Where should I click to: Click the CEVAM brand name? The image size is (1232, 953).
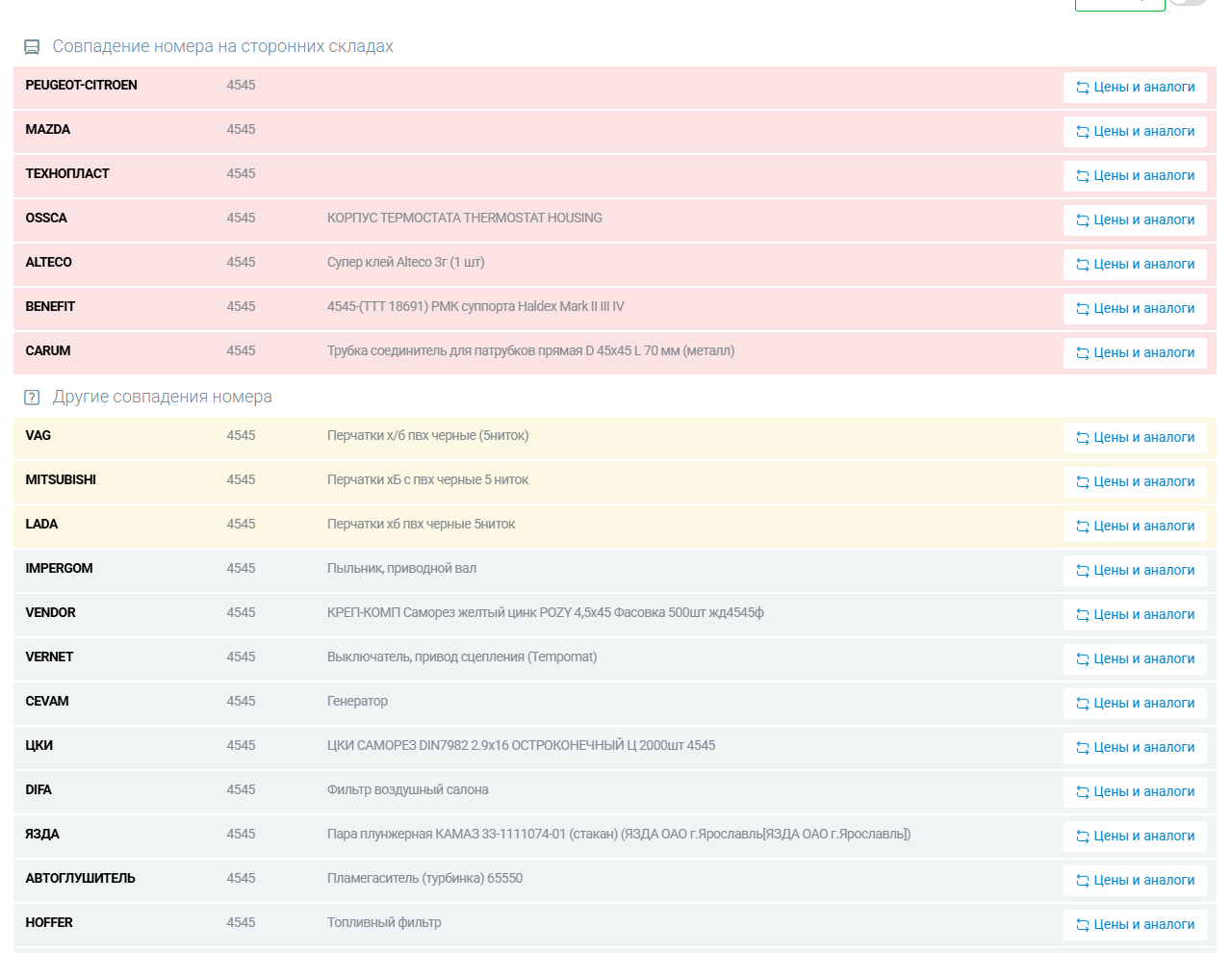tap(47, 702)
